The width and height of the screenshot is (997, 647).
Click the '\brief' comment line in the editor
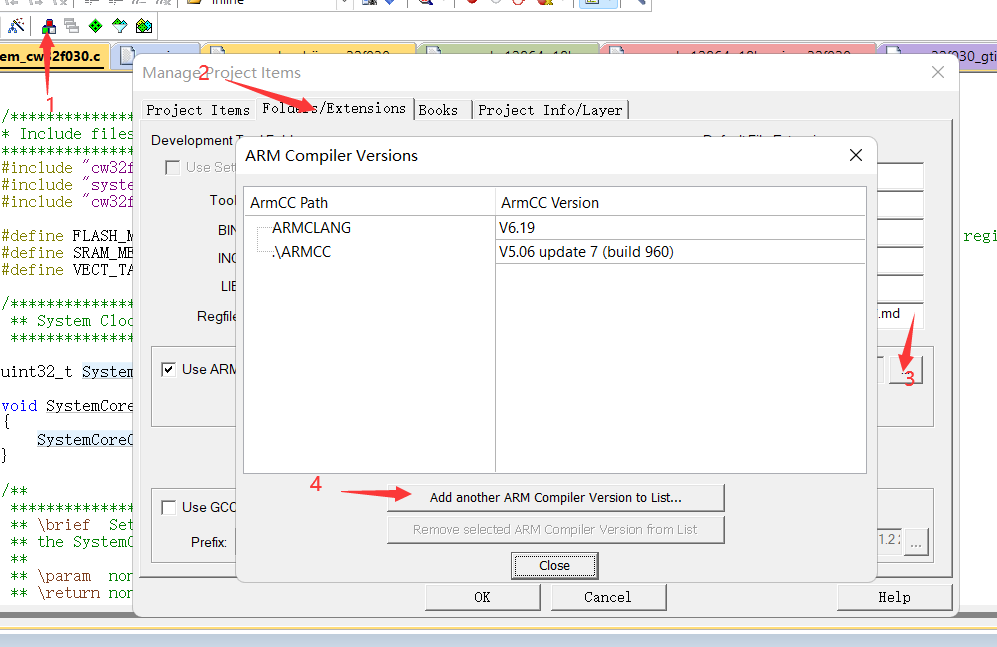72,524
